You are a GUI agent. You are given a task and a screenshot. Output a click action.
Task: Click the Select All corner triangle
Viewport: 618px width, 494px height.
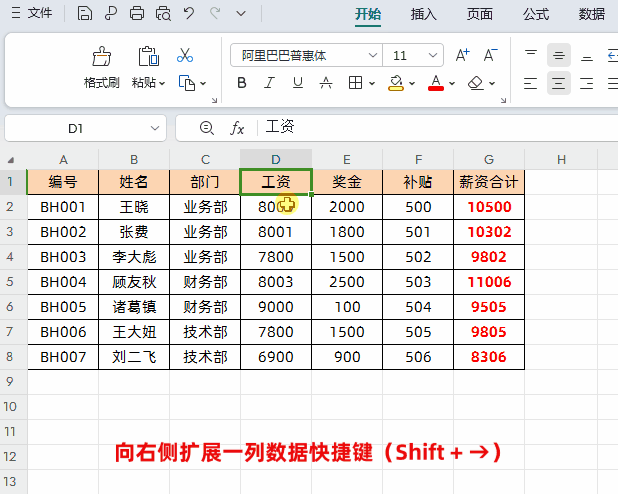point(11,160)
